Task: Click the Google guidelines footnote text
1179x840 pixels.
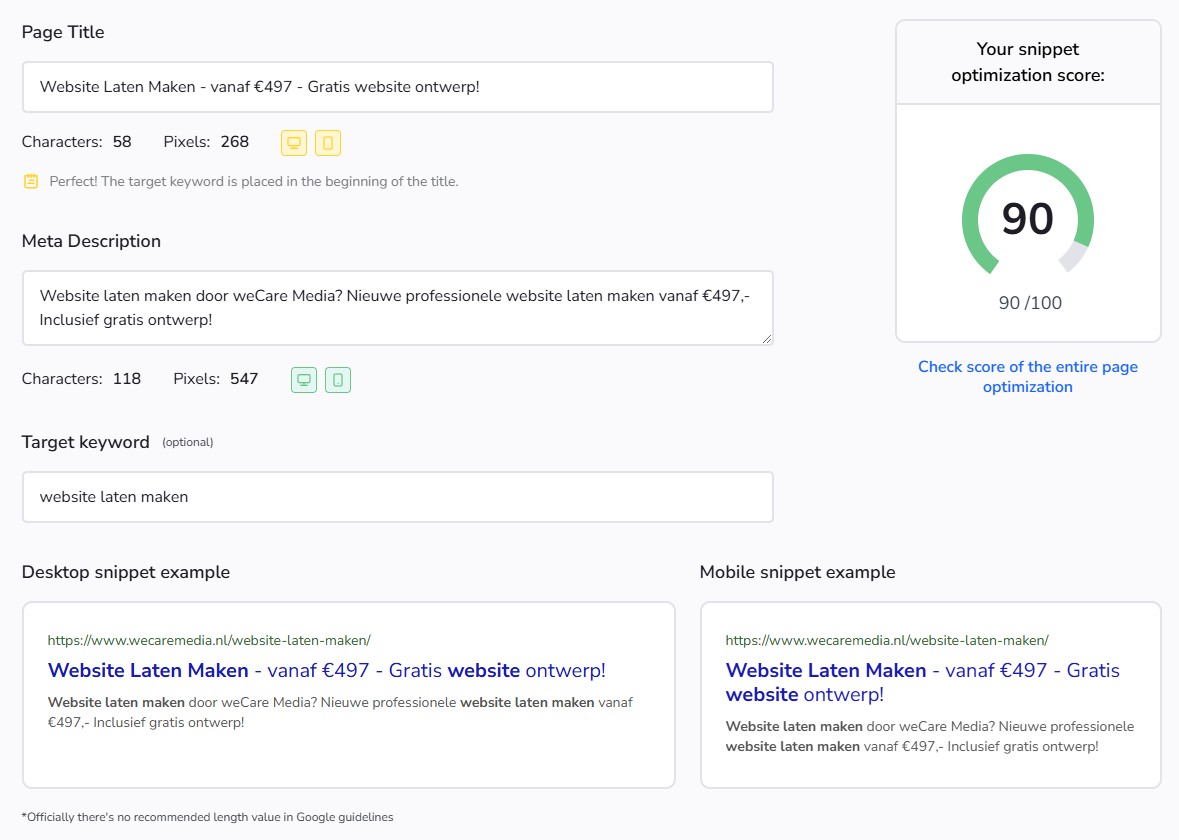Action: click(207, 817)
